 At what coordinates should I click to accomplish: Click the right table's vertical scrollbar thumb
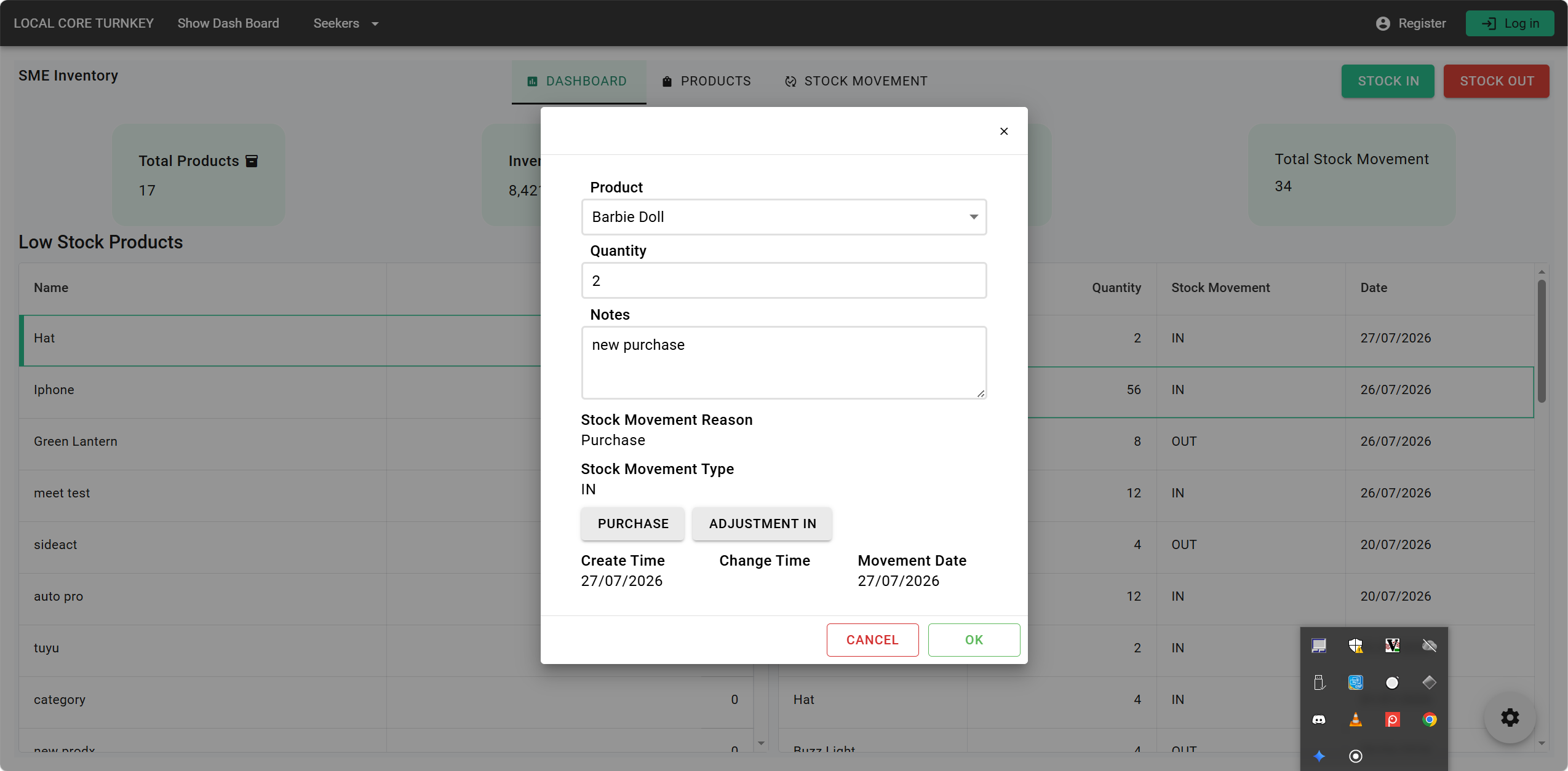click(1541, 341)
